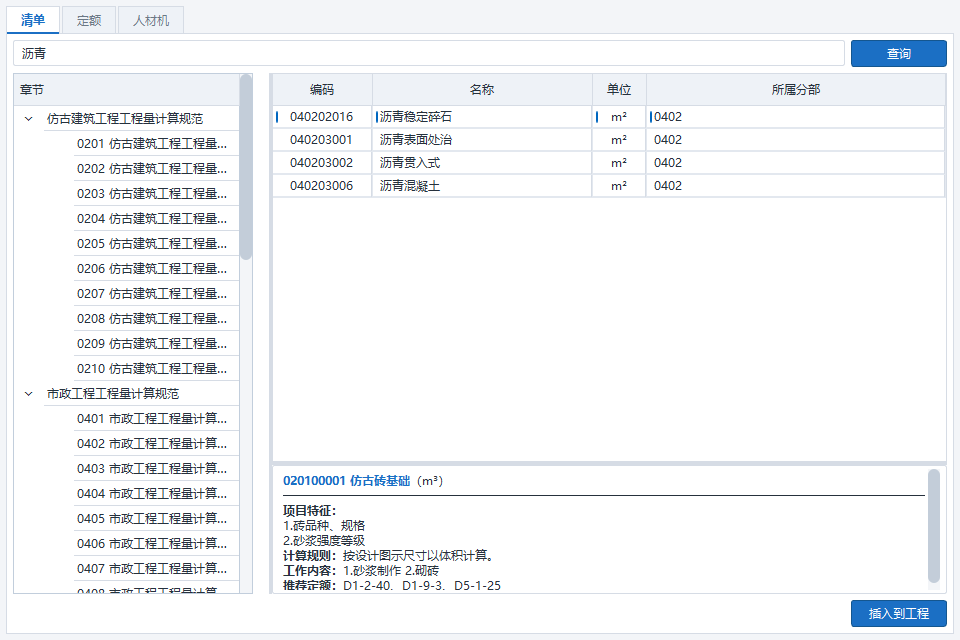Click the 020100001 仿古砖基础 detail title
The width and height of the screenshot is (960, 640).
coord(347,481)
